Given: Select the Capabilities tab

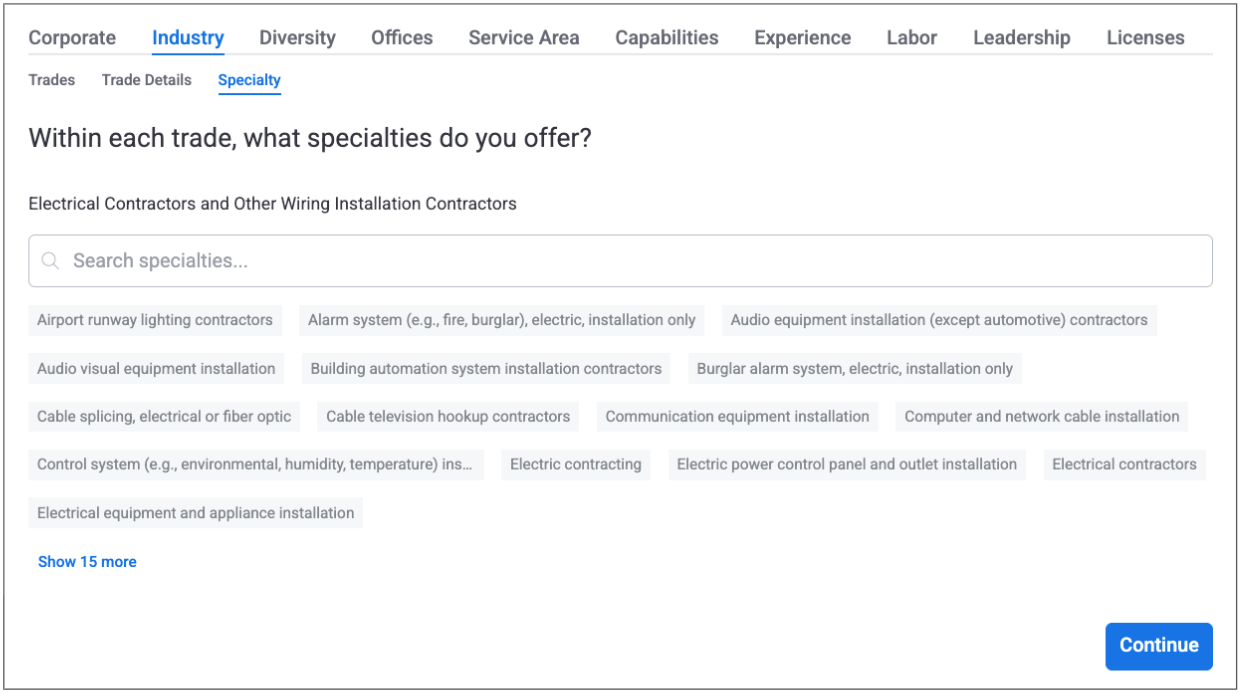Looking at the screenshot, I should (666, 38).
